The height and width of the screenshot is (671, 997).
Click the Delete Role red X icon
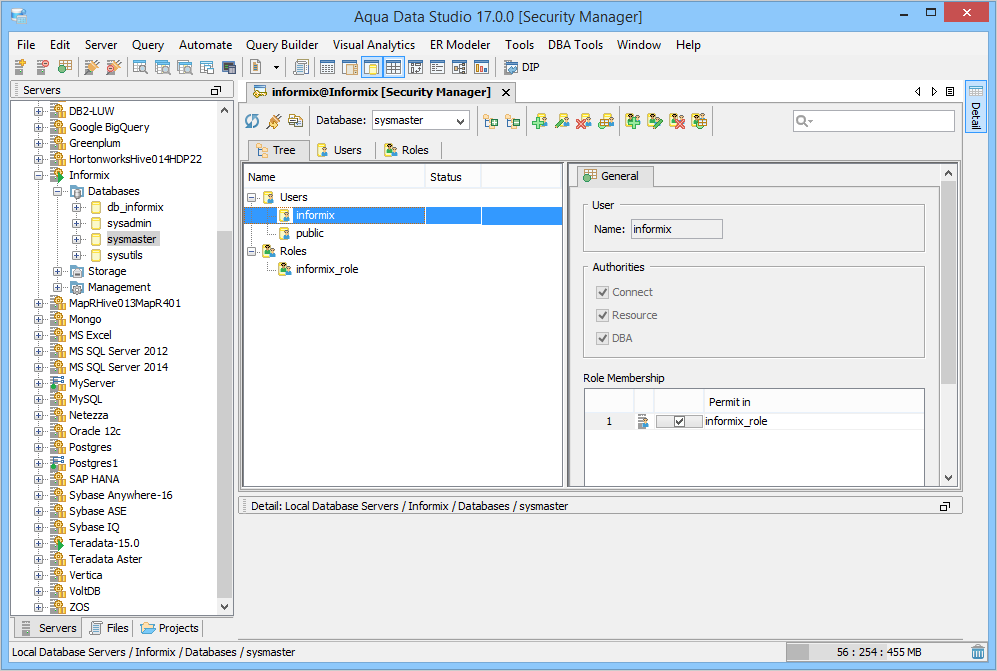tap(677, 121)
